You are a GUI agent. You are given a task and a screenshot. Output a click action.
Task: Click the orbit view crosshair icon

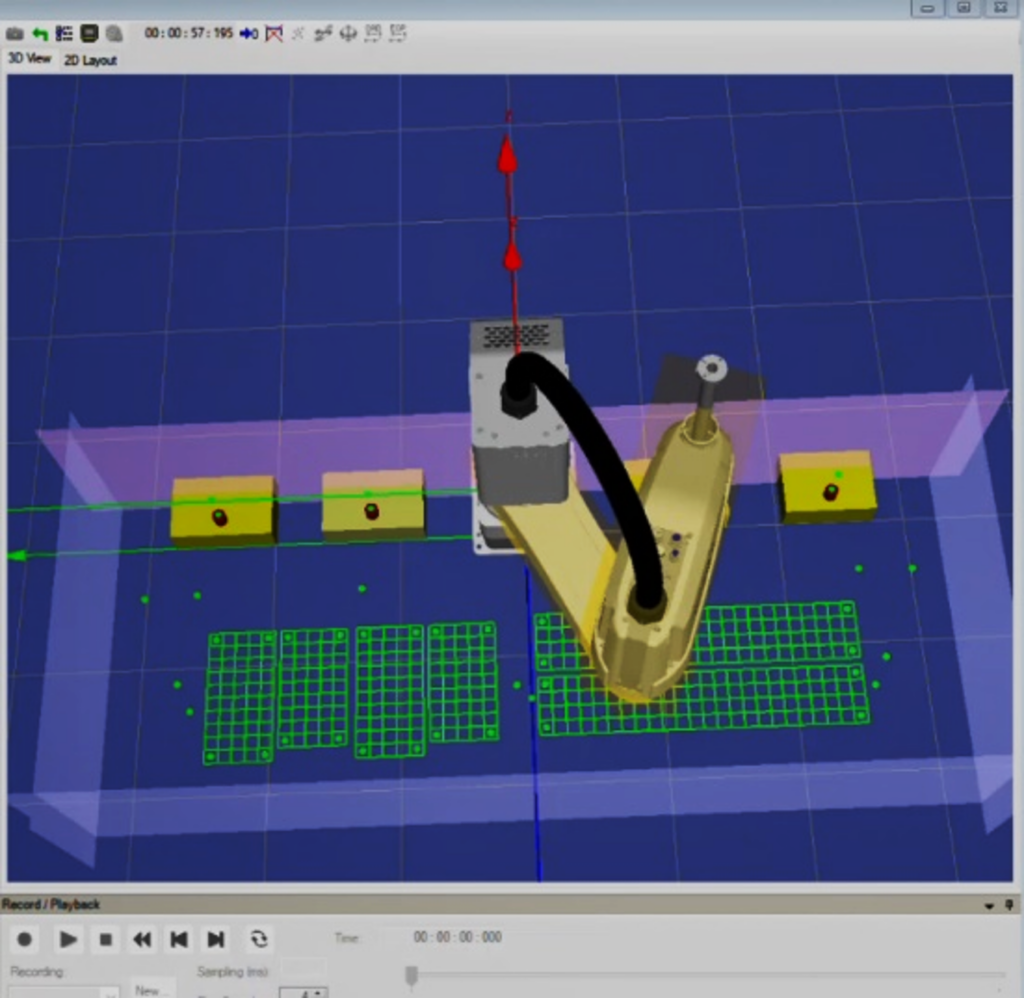click(x=348, y=33)
